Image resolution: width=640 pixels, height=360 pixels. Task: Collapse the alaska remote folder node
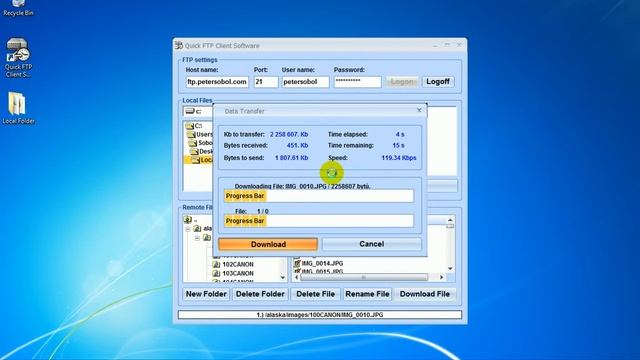188,229
